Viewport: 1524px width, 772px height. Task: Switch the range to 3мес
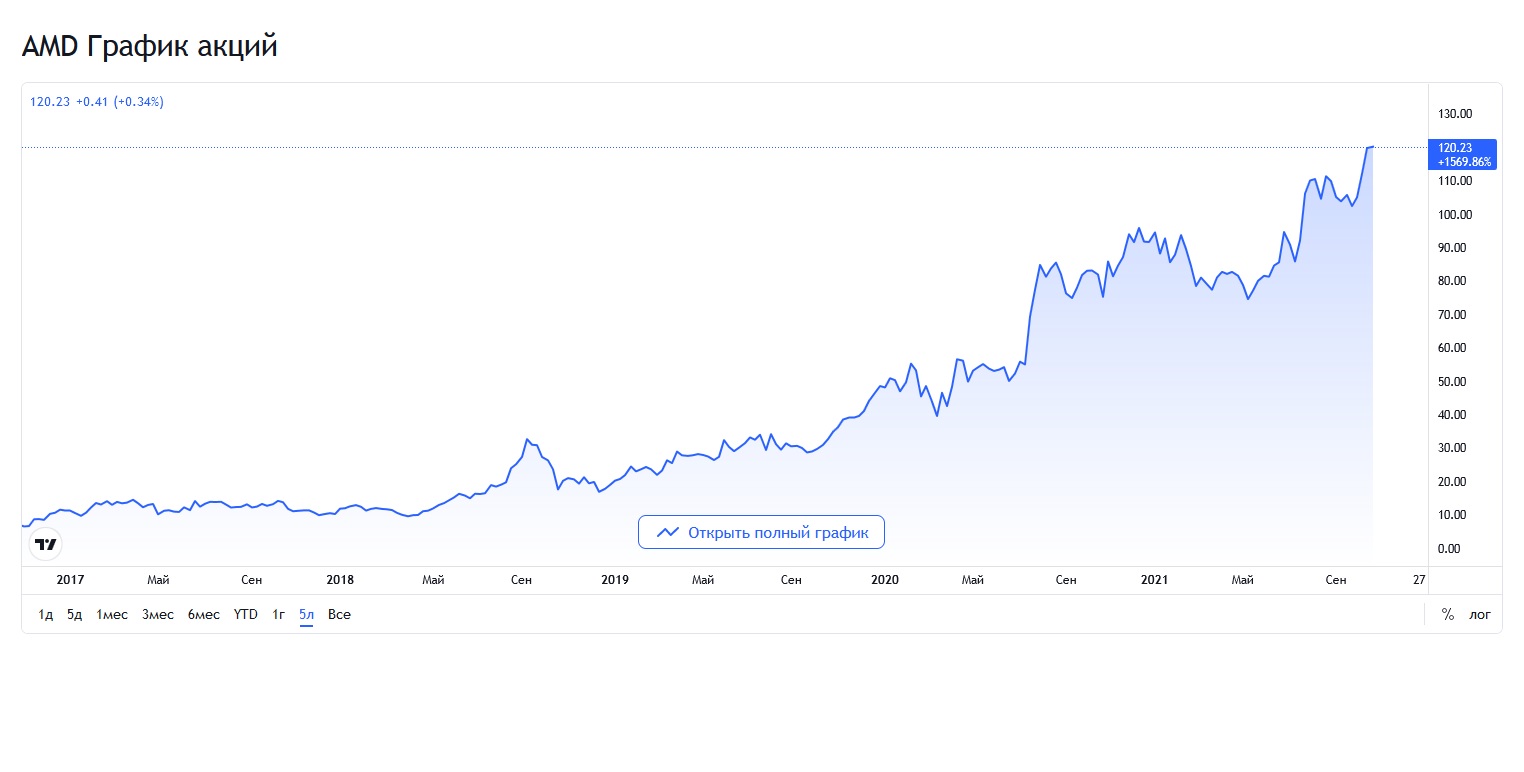pos(158,614)
